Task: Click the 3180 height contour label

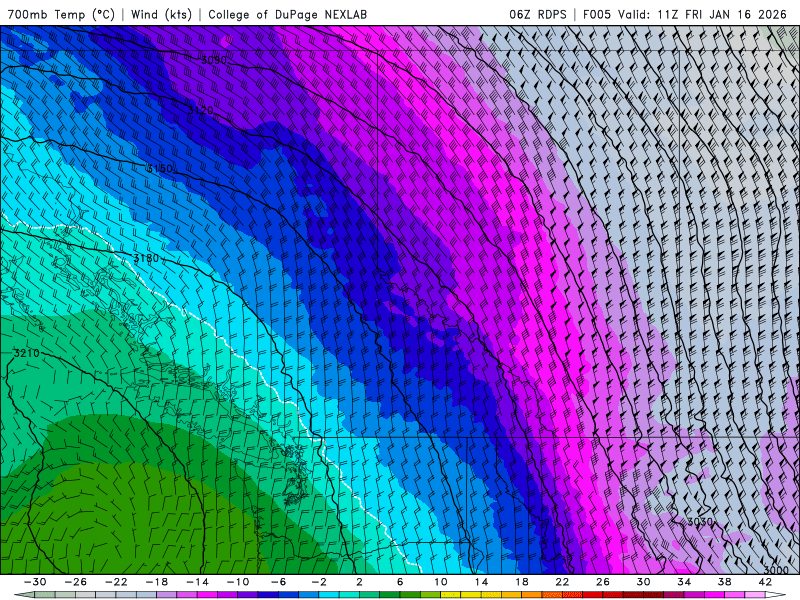Action: 146,259
